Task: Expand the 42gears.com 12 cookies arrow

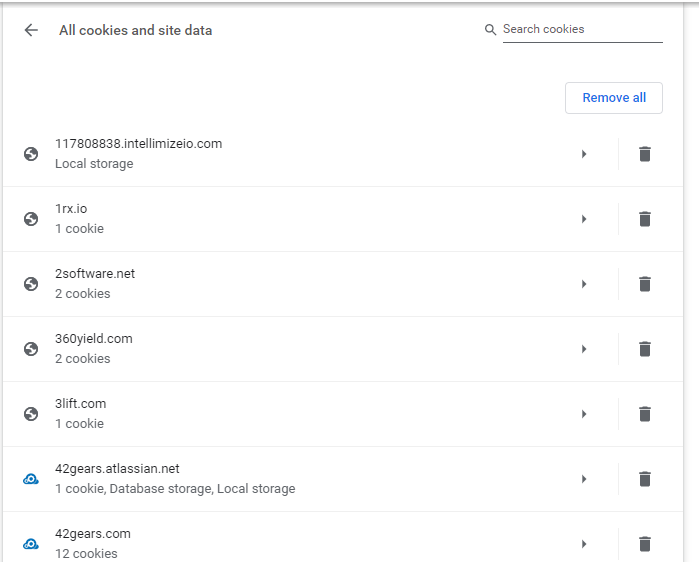Action: coord(584,544)
